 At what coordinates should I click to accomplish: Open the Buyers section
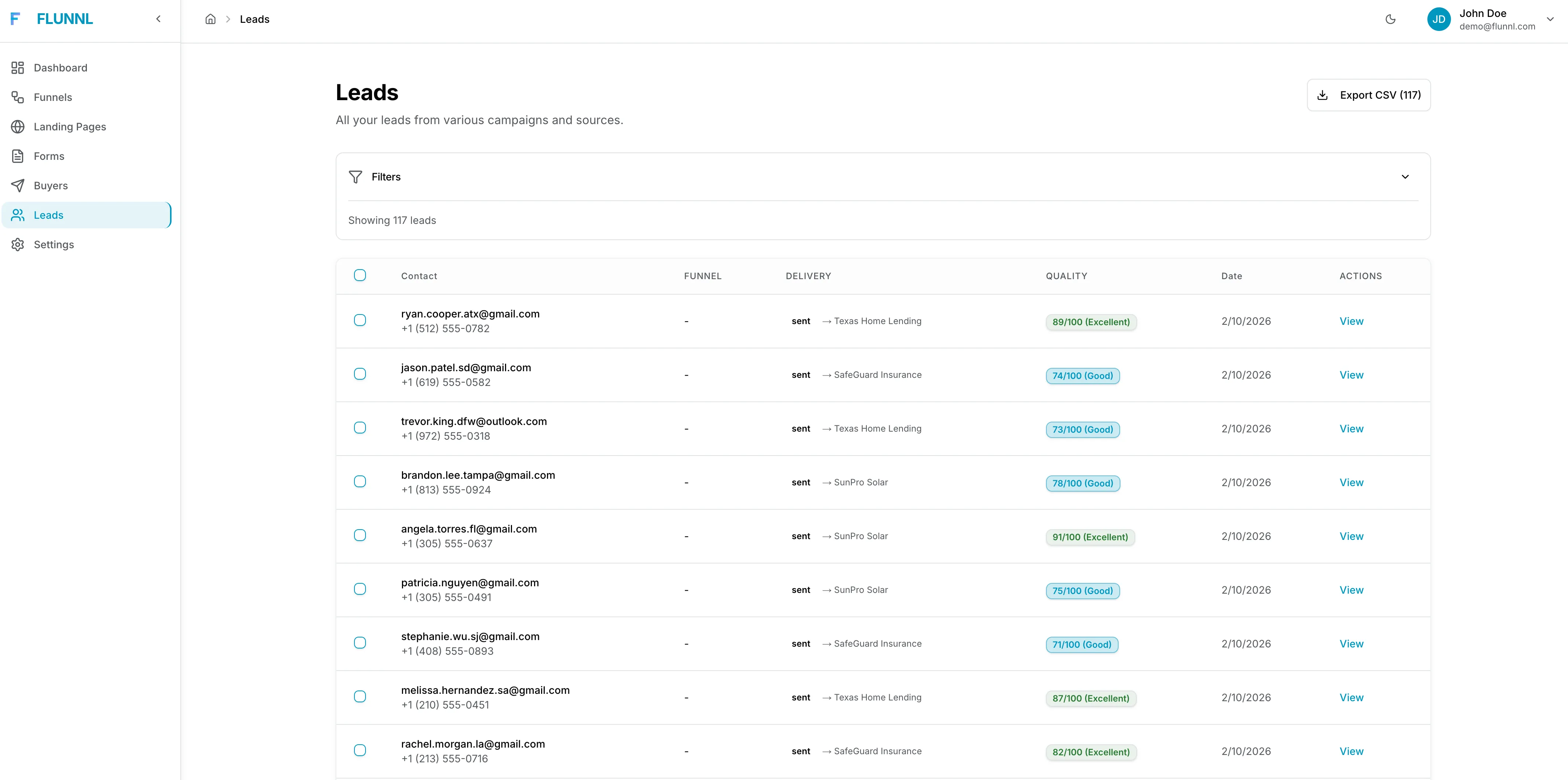(x=50, y=185)
